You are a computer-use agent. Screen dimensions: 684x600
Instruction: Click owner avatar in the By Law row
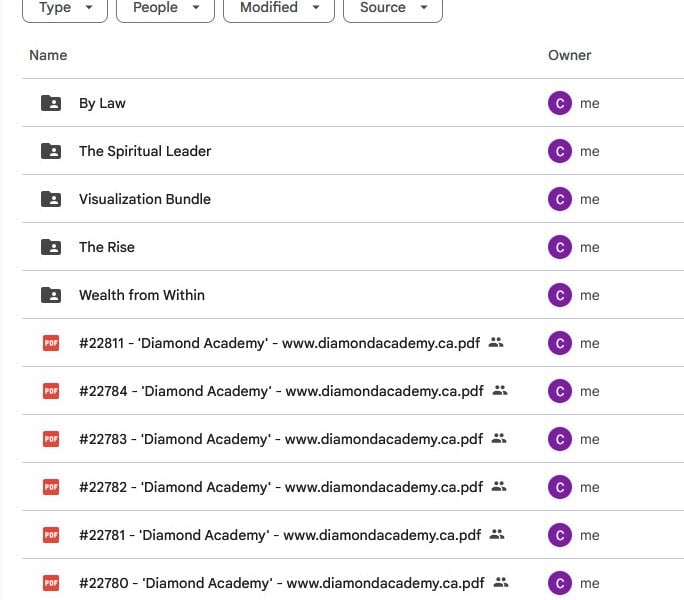pyautogui.click(x=560, y=103)
